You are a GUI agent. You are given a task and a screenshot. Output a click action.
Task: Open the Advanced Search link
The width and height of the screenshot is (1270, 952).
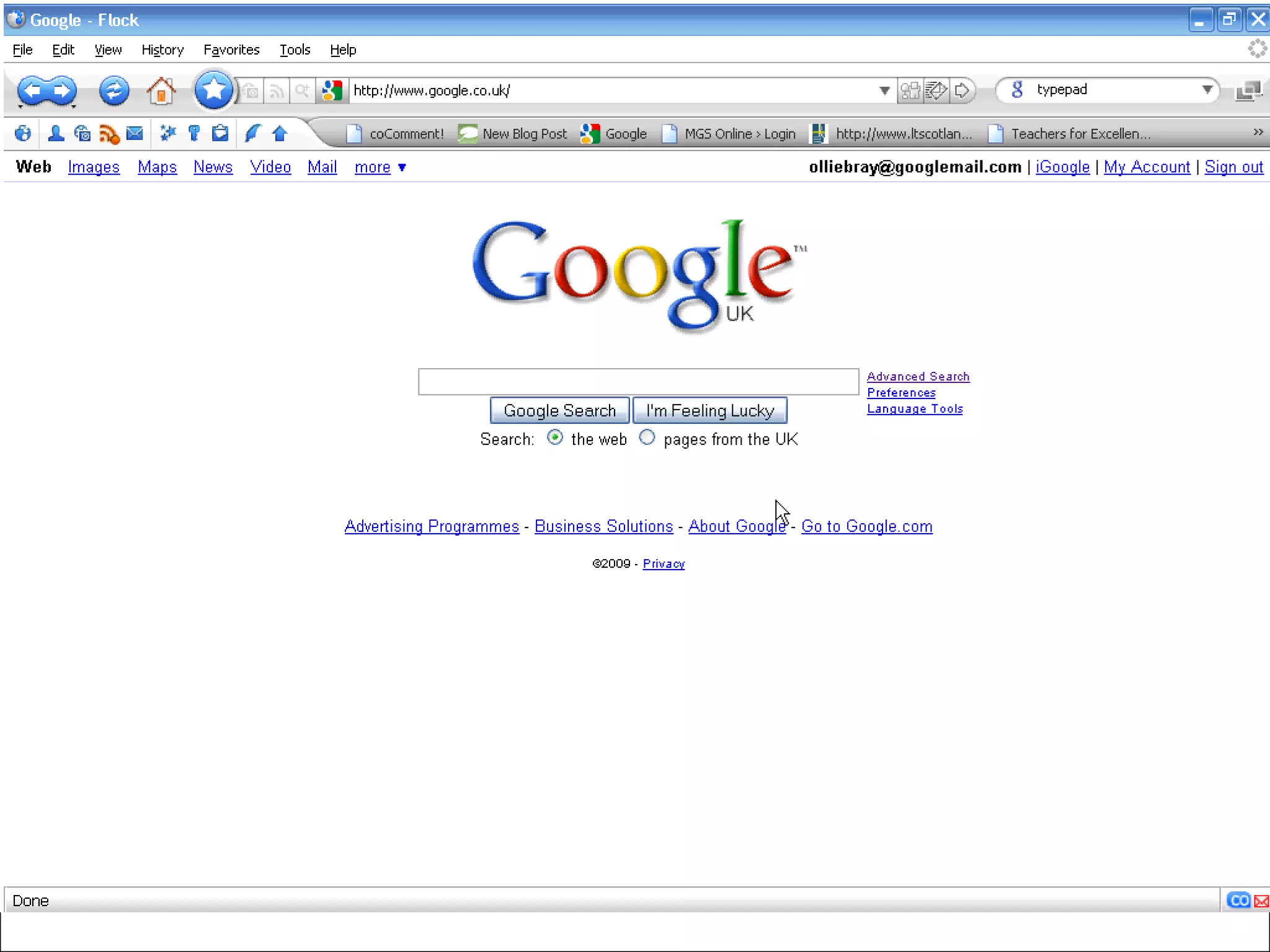point(918,376)
